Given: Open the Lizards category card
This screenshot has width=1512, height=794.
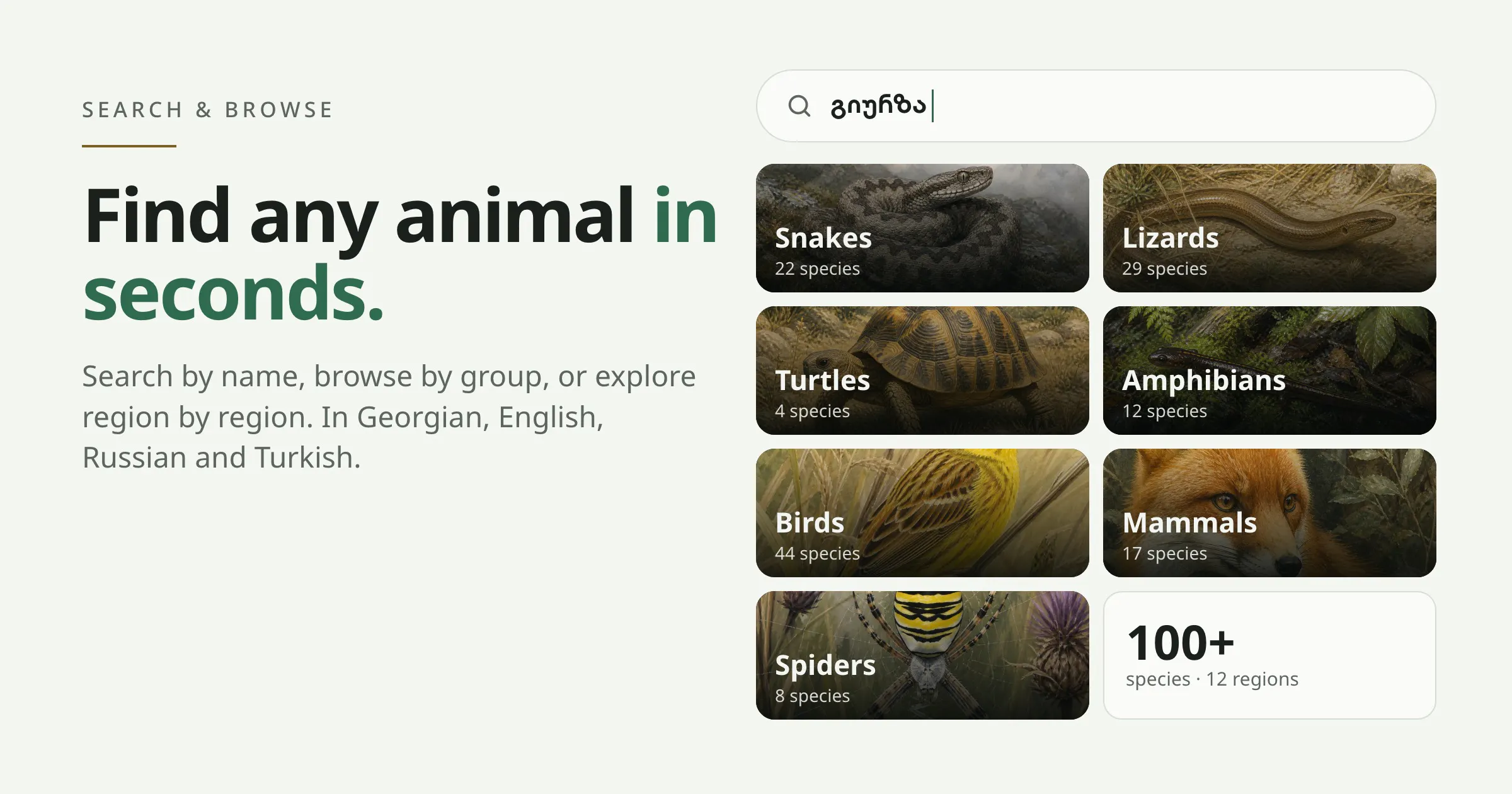Looking at the screenshot, I should click(x=1269, y=228).
